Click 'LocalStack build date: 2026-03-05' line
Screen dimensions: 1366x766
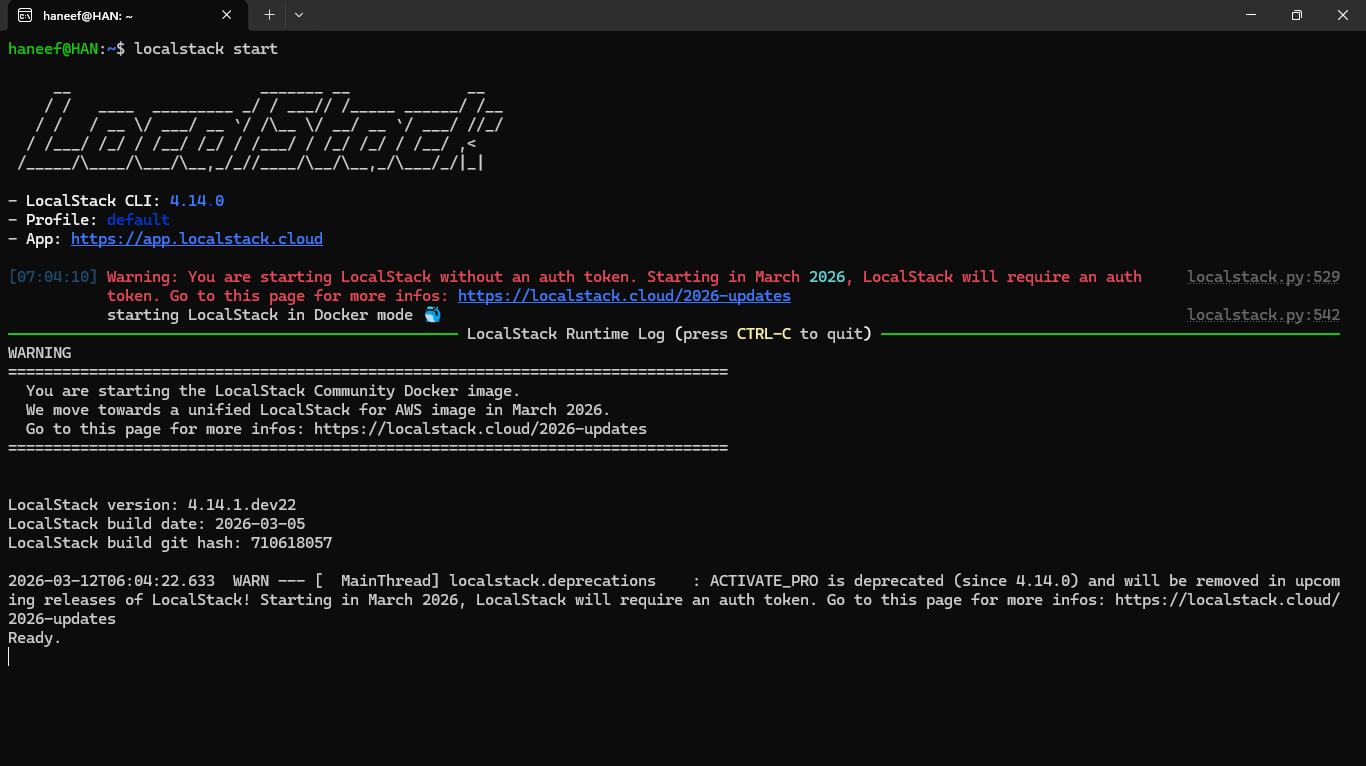pos(157,524)
